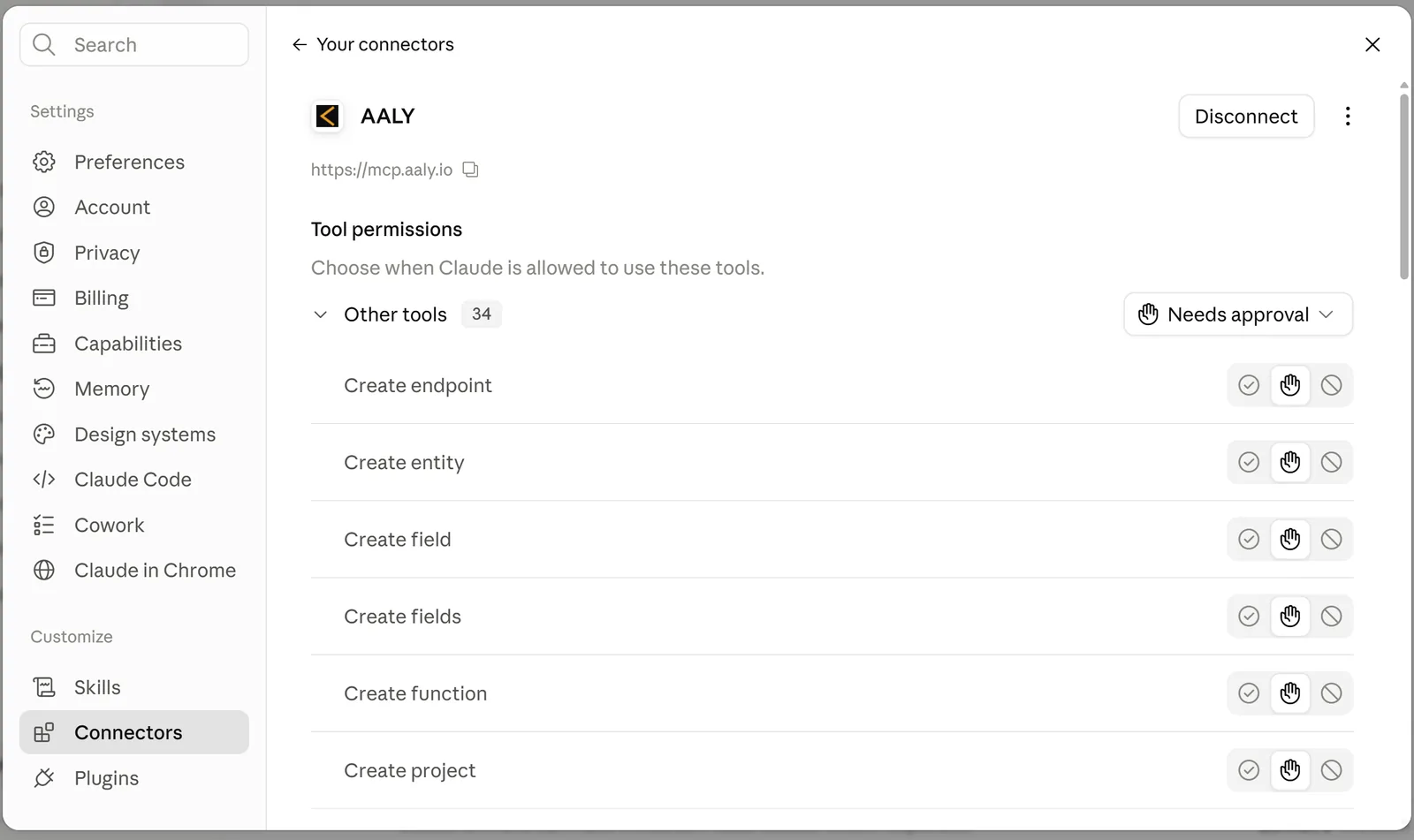1414x840 pixels.
Task: Set Create entity to always allow
Action: tap(1249, 462)
